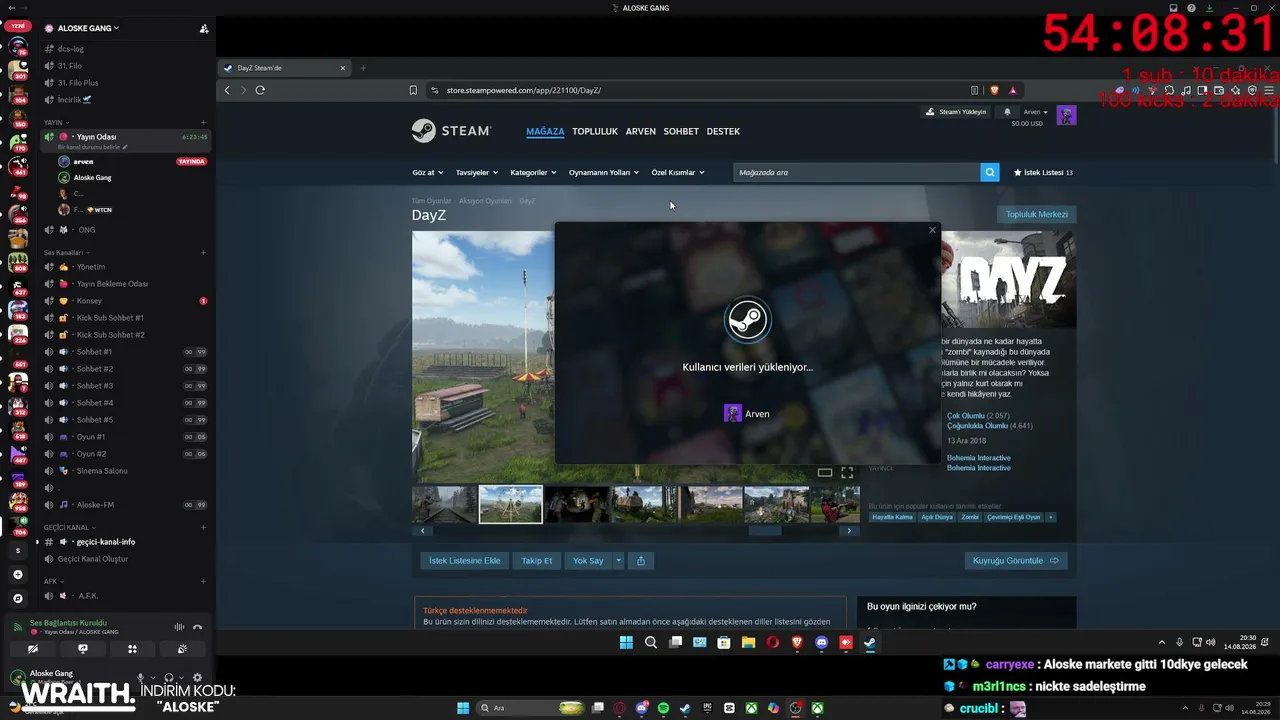Expand the Göz at dropdown in Steam
The width and height of the screenshot is (1280, 720).
(x=427, y=172)
